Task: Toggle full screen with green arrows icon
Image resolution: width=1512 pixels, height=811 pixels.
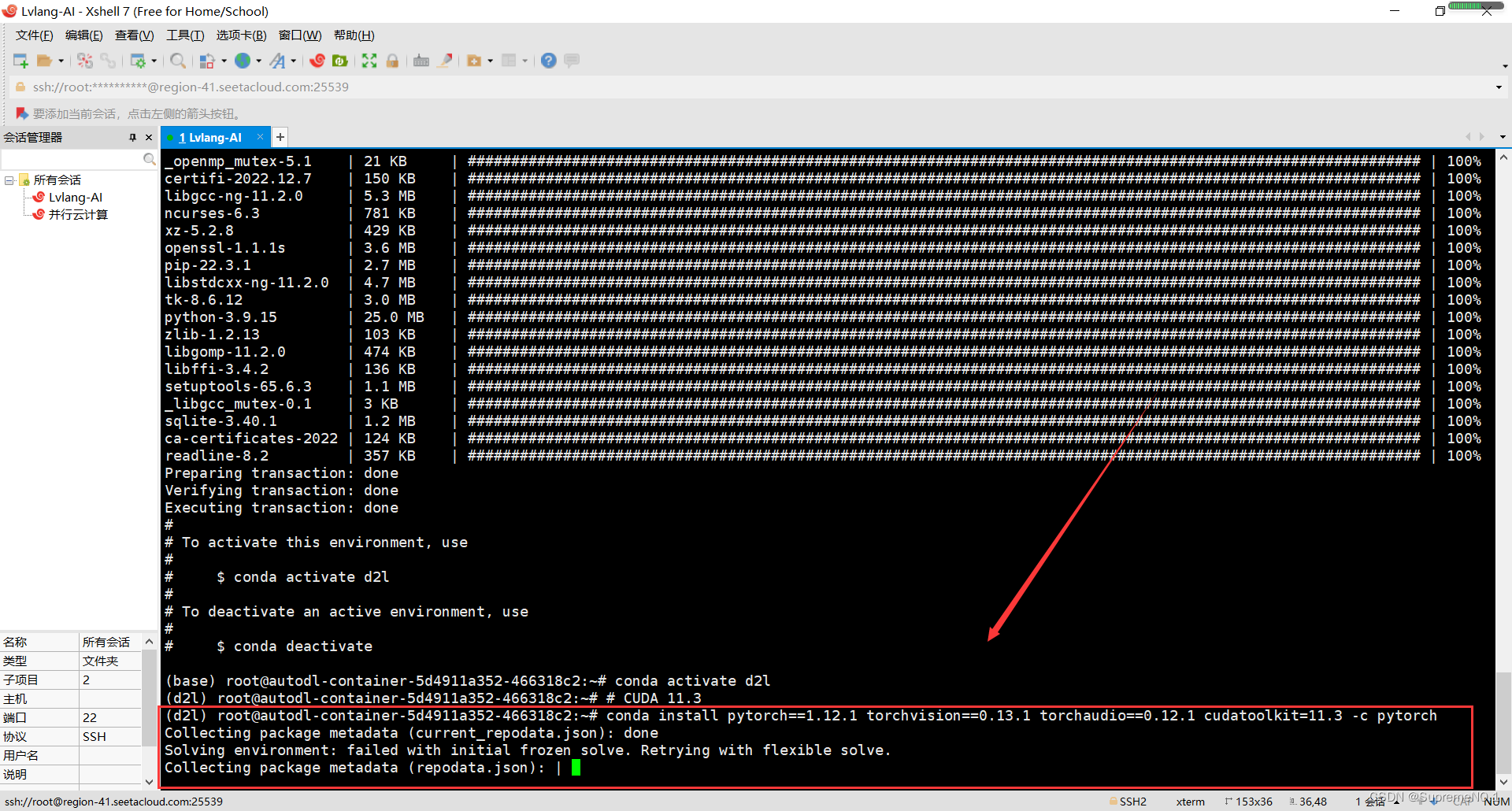Action: point(369,61)
